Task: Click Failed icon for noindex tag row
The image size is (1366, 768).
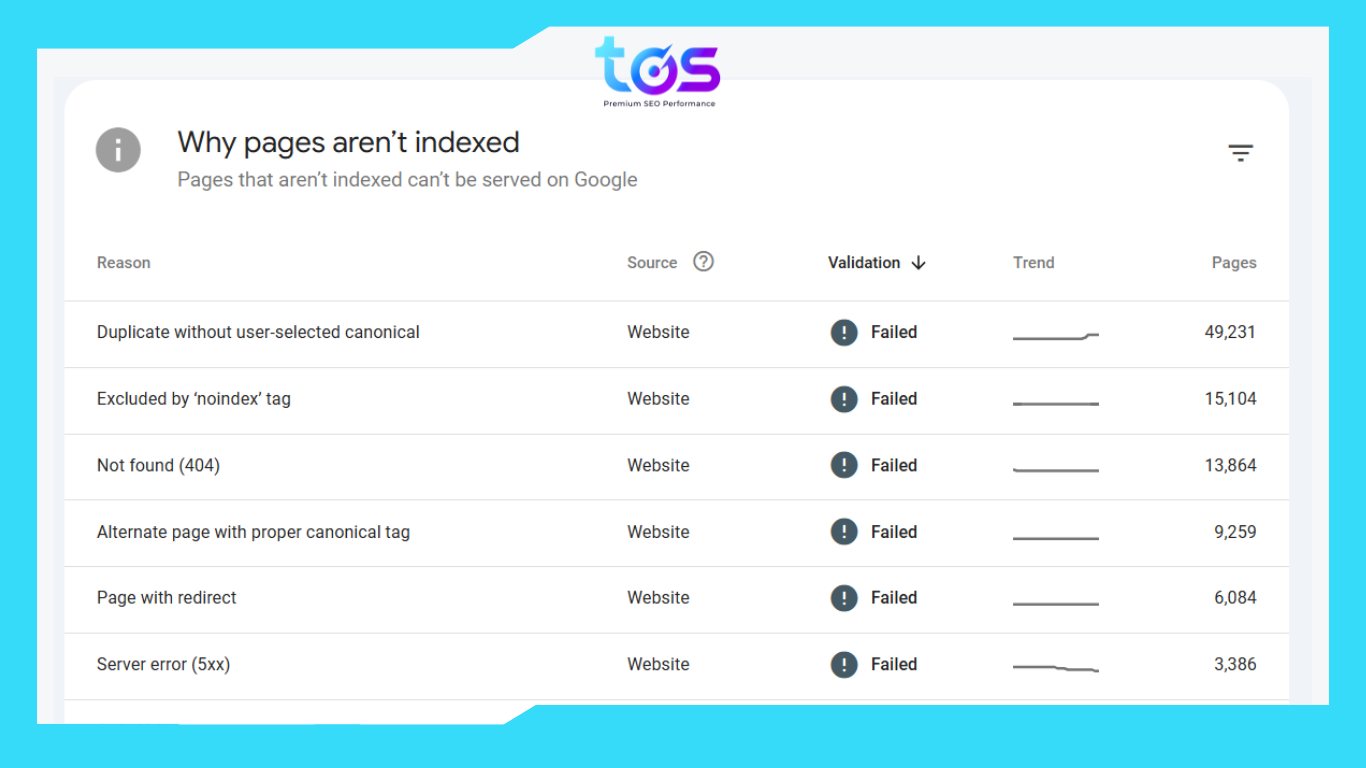Action: (844, 399)
